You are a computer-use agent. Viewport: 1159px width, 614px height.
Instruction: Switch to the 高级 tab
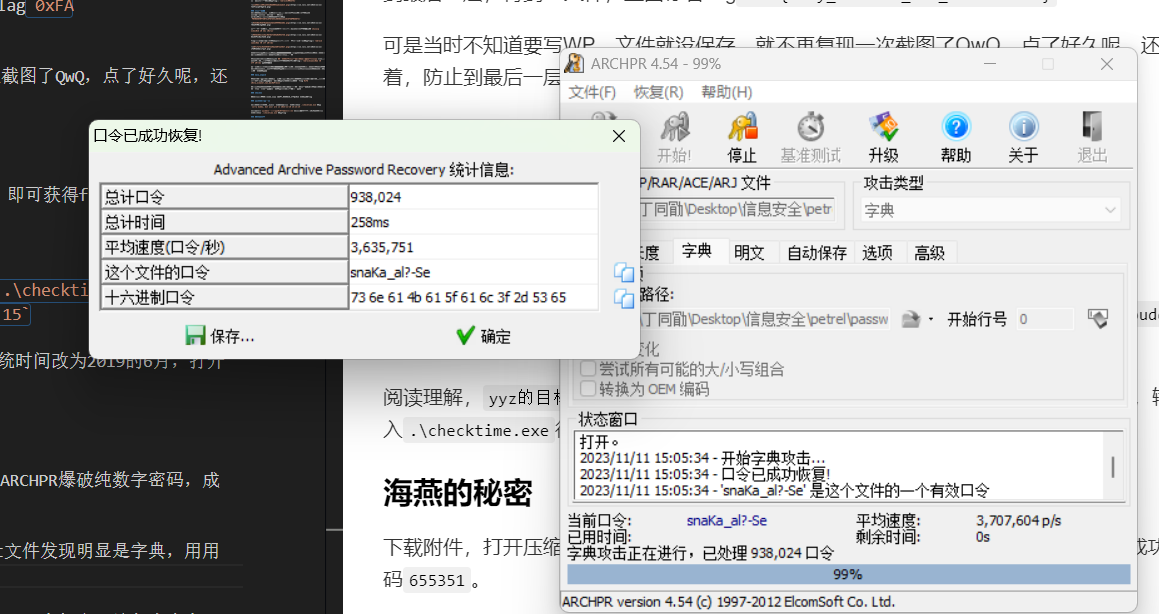[929, 253]
